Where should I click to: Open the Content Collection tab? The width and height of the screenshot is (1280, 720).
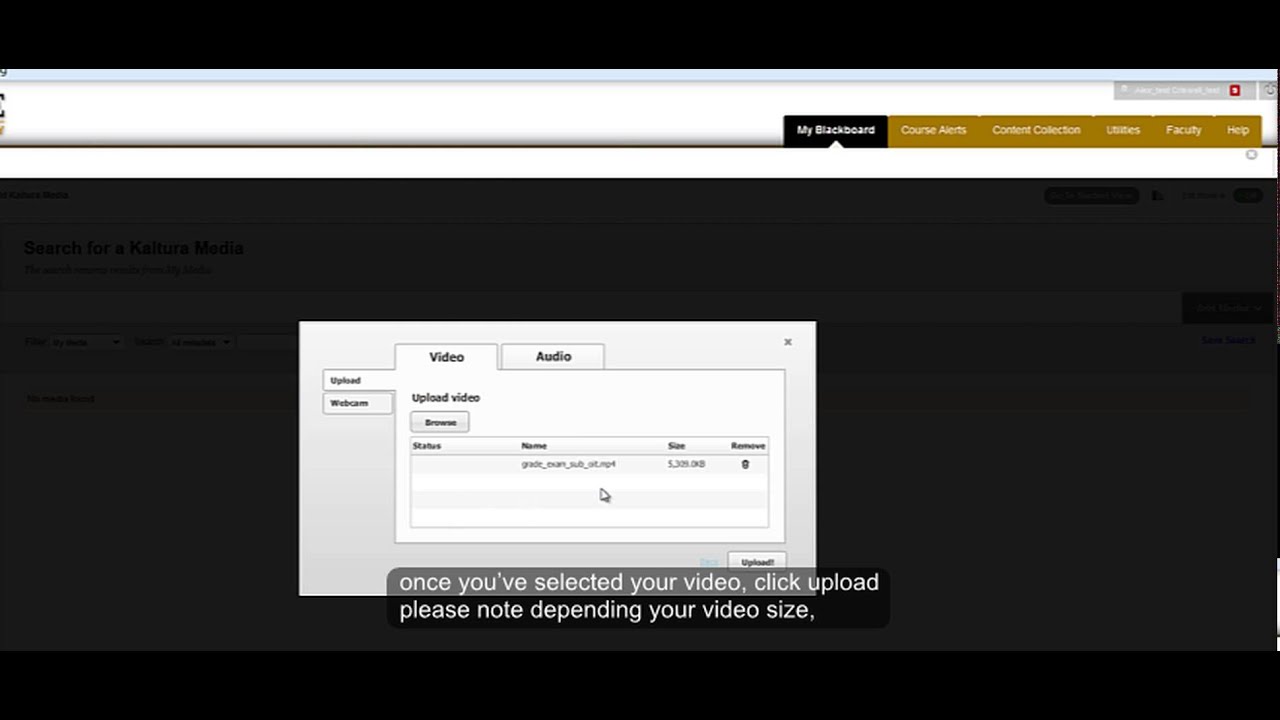[1036, 130]
